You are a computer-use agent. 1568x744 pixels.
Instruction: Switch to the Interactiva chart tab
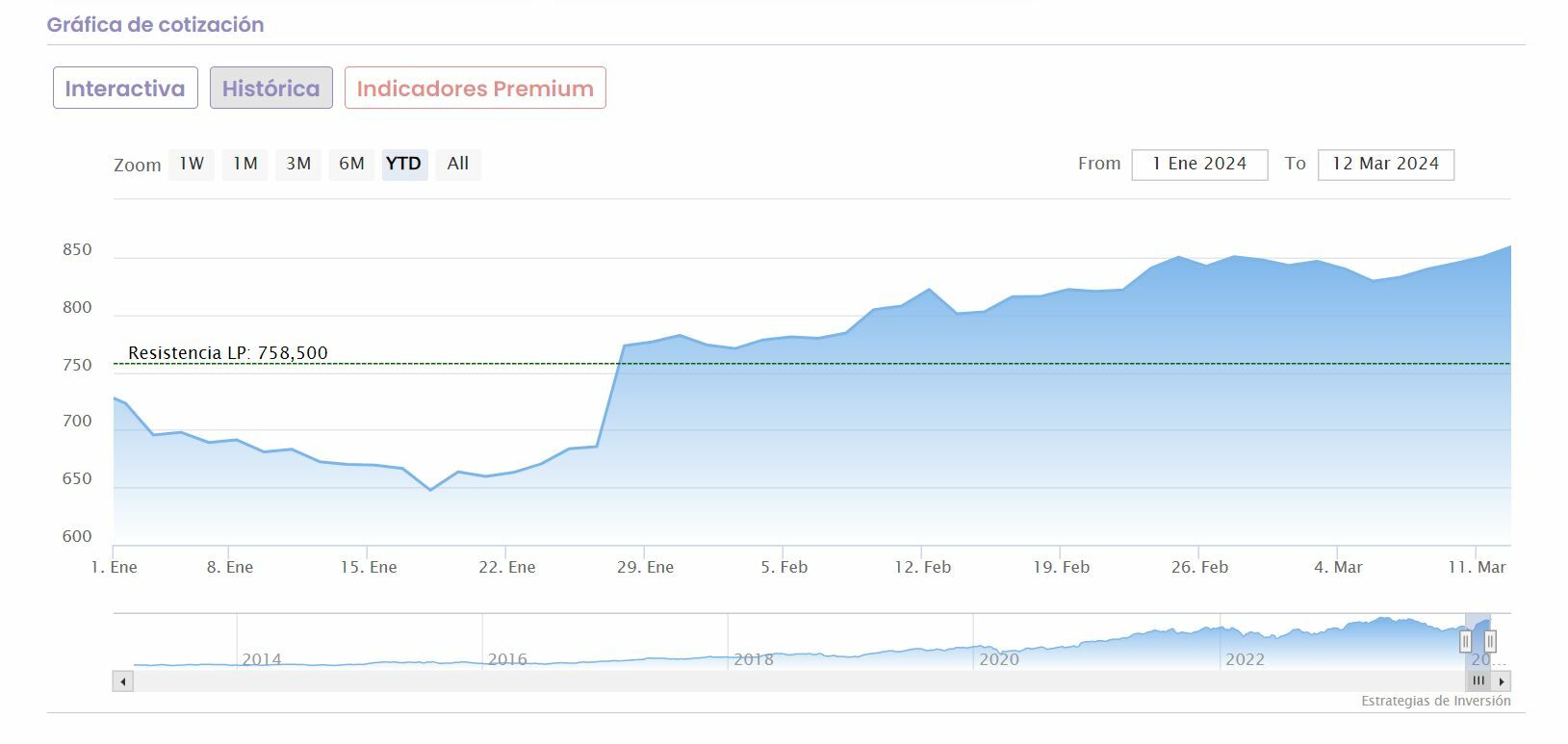tap(125, 88)
